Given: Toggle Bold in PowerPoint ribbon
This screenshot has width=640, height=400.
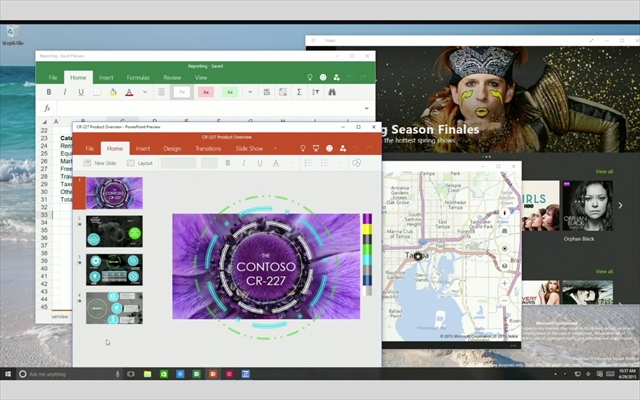Looking at the screenshot, I should pyautogui.click(x=228, y=163).
